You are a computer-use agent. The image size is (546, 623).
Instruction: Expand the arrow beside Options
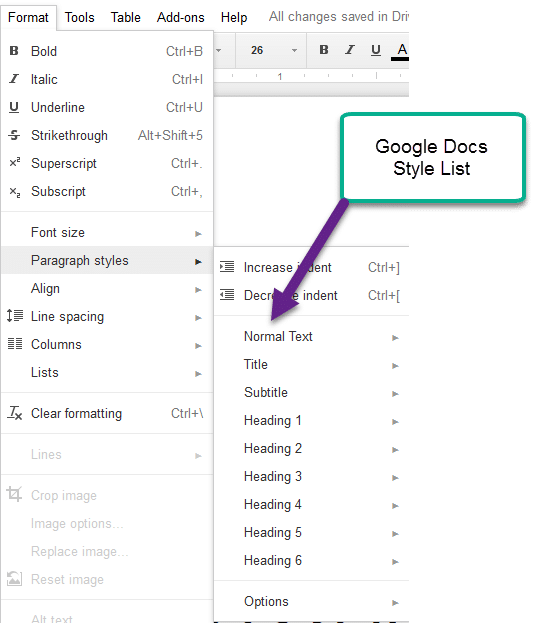pyautogui.click(x=395, y=603)
